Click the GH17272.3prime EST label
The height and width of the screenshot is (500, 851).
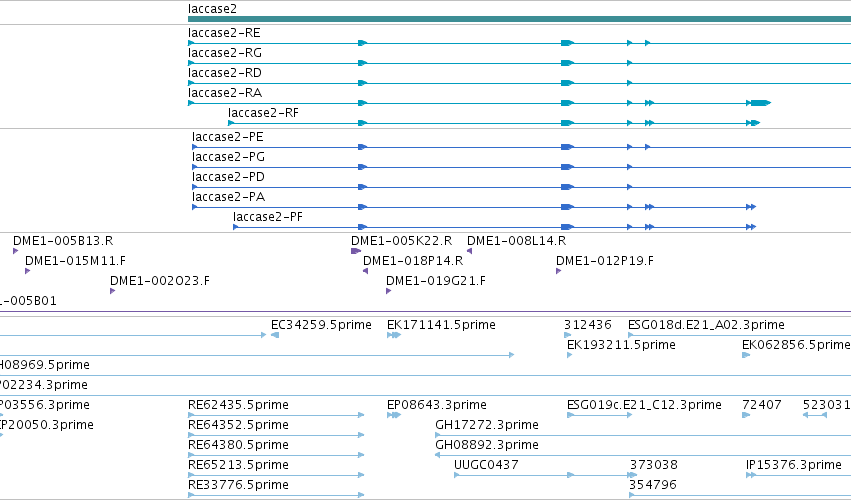point(487,425)
